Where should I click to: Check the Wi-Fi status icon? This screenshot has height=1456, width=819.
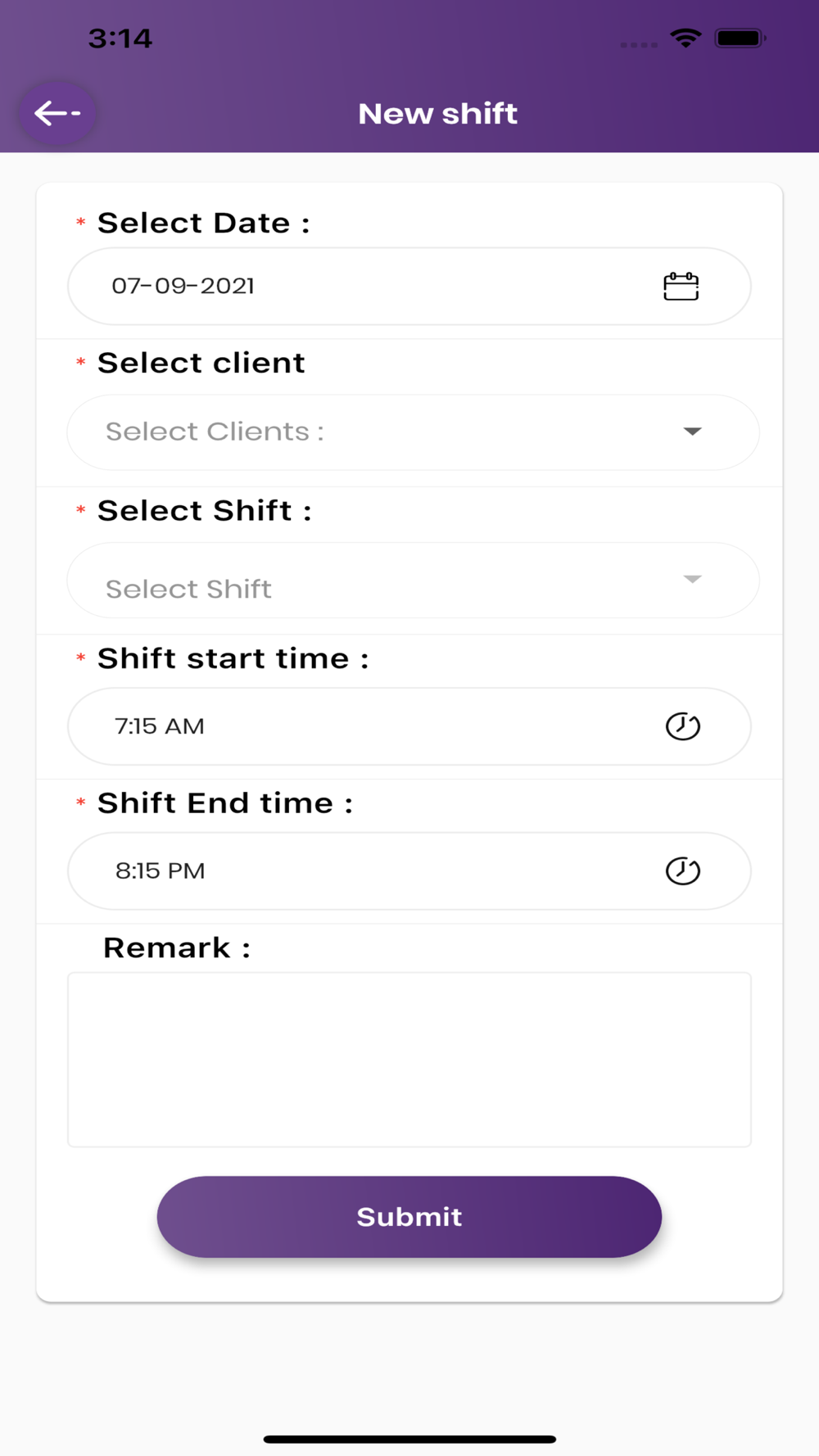(x=685, y=38)
